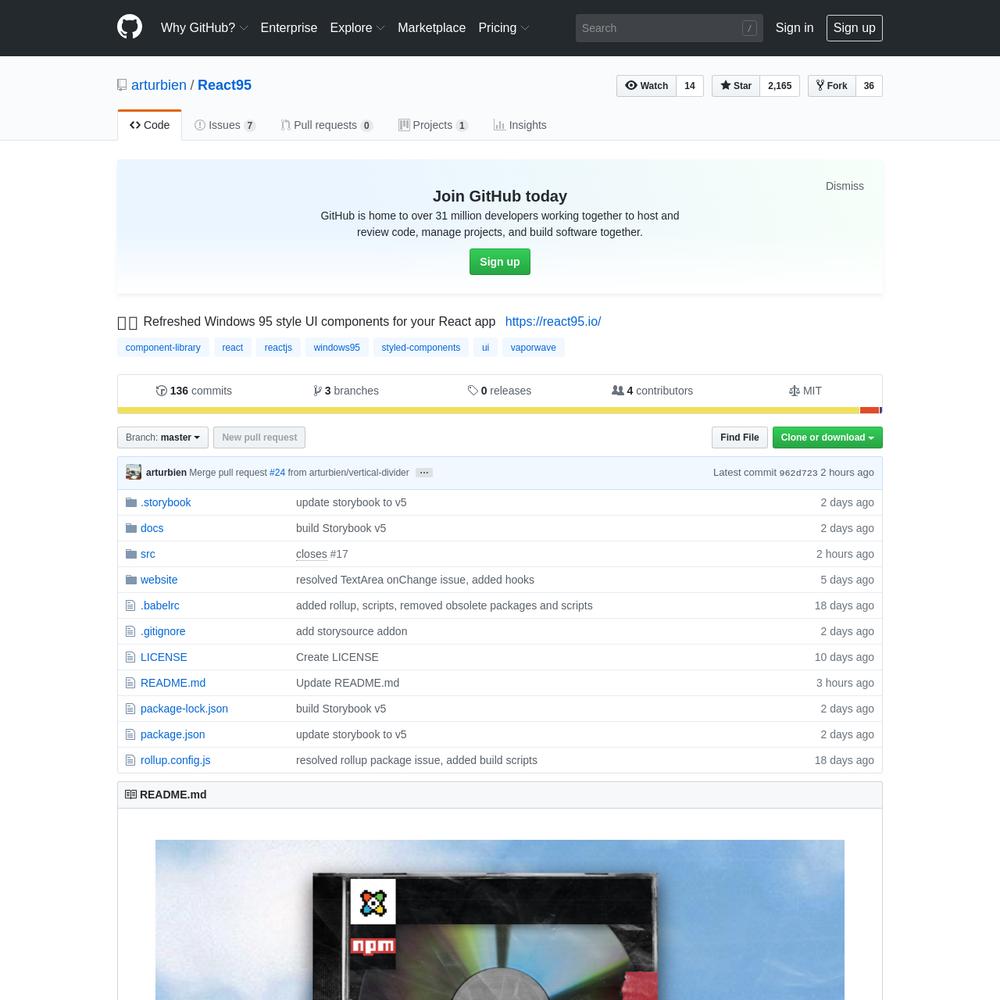Switch to the Issues tab
Image resolution: width=1000 pixels, height=1000 pixels.
click(224, 125)
